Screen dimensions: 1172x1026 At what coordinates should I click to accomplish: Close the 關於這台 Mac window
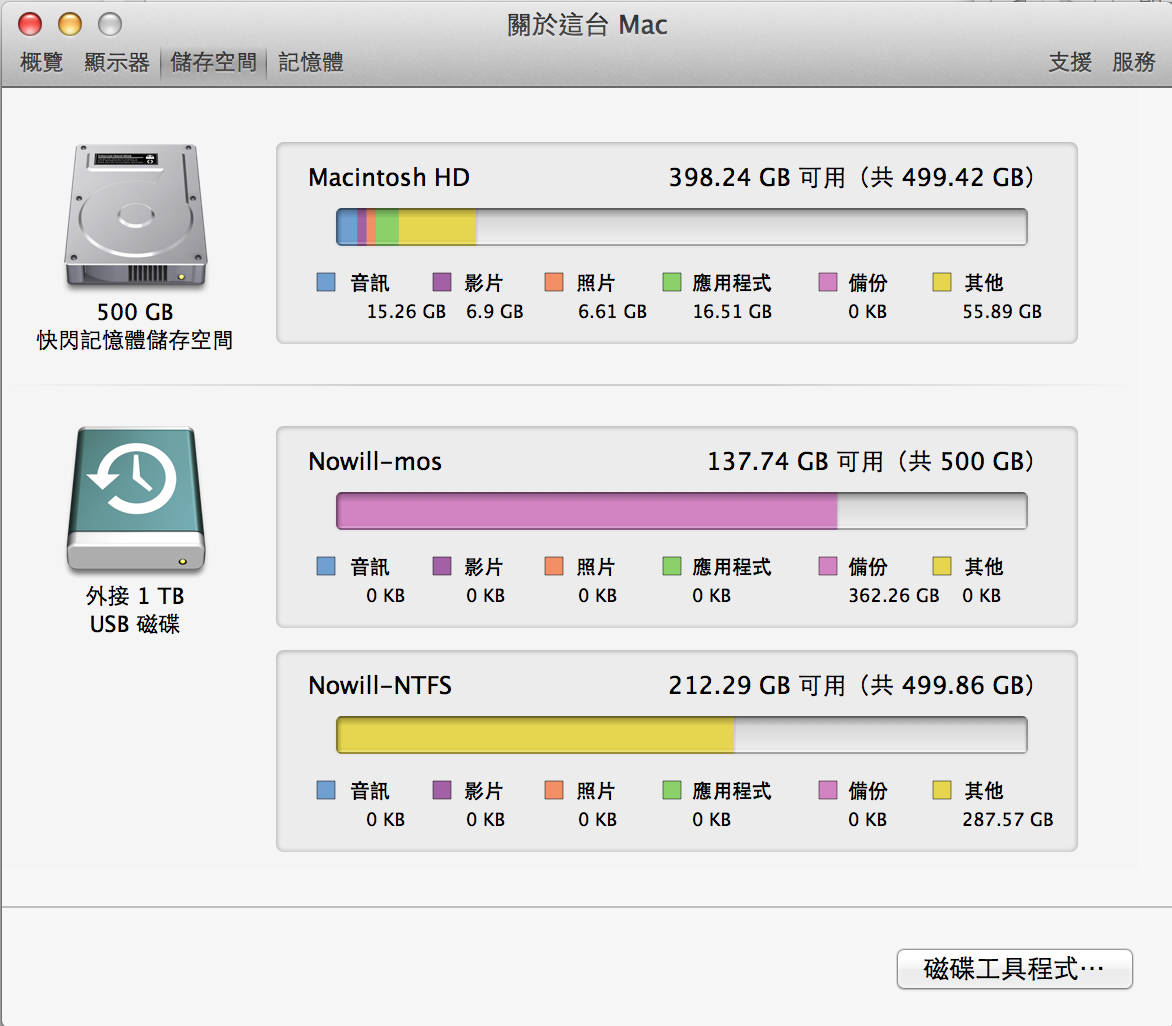30,25
